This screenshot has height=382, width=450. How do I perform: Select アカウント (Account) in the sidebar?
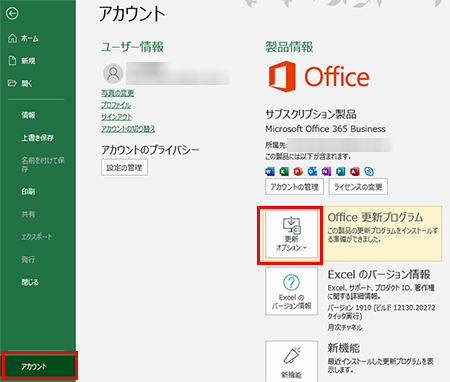click(39, 366)
